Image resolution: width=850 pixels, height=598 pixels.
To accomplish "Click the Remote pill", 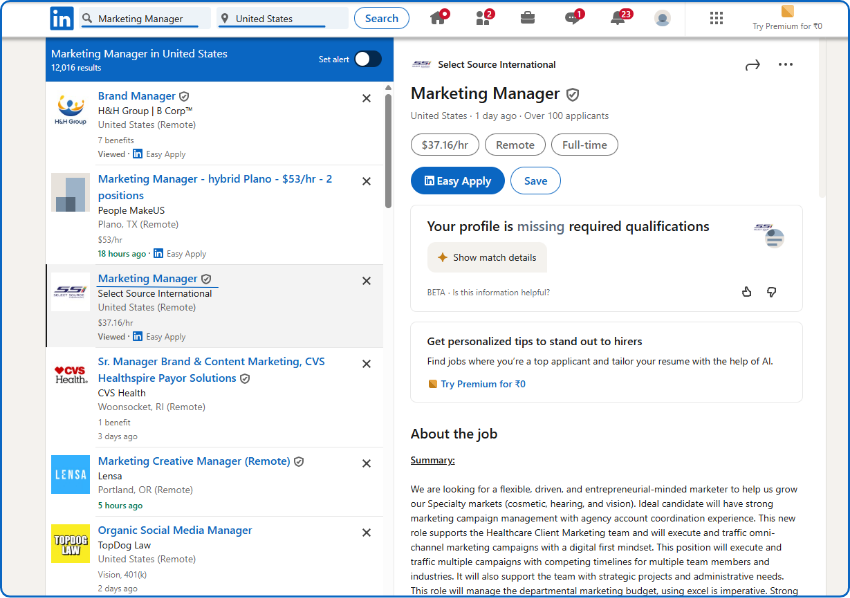I will 515,145.
